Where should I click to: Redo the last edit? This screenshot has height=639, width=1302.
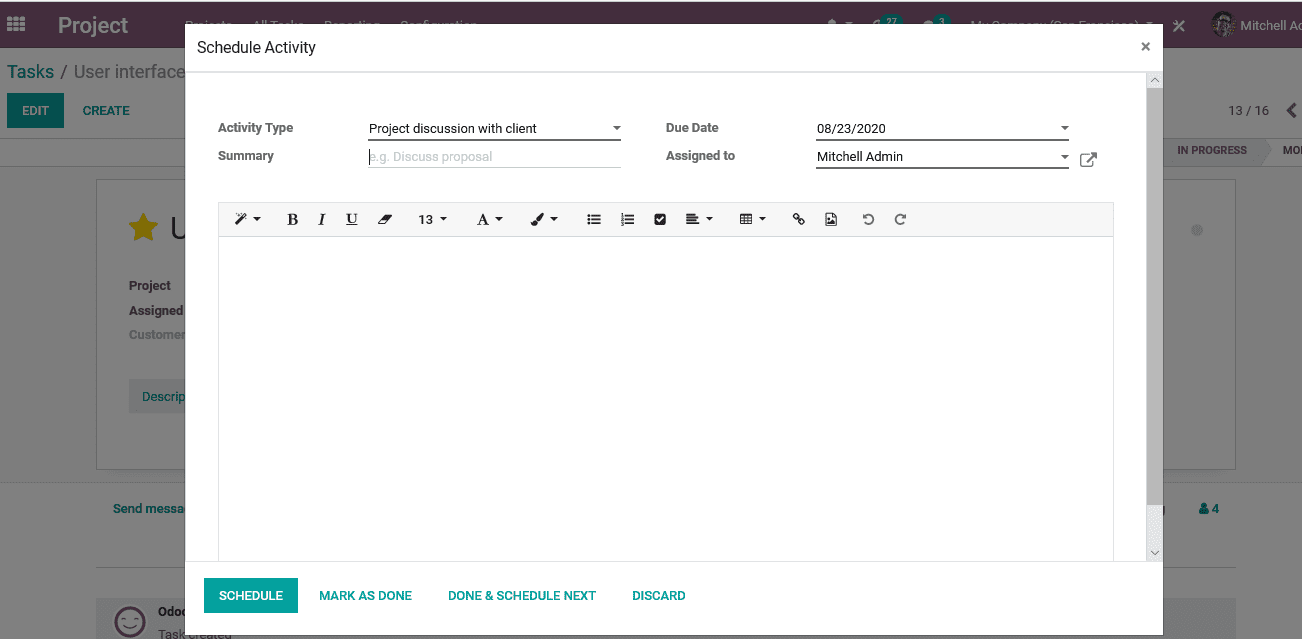[x=900, y=219]
